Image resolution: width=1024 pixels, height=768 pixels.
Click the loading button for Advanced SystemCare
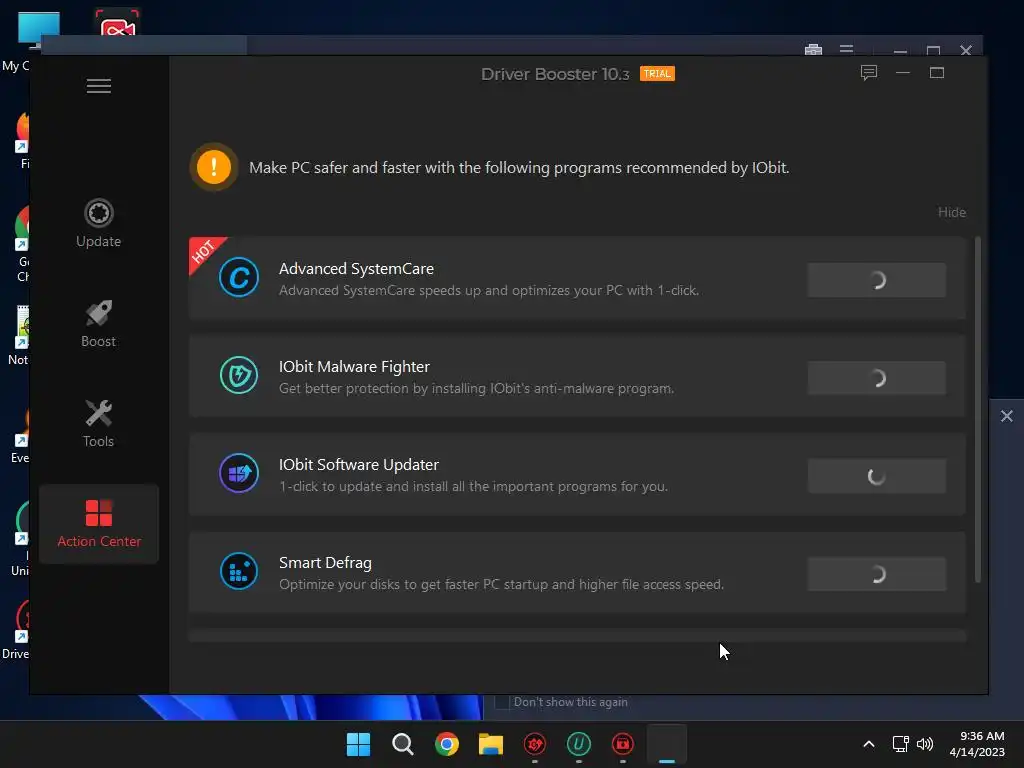tap(876, 280)
